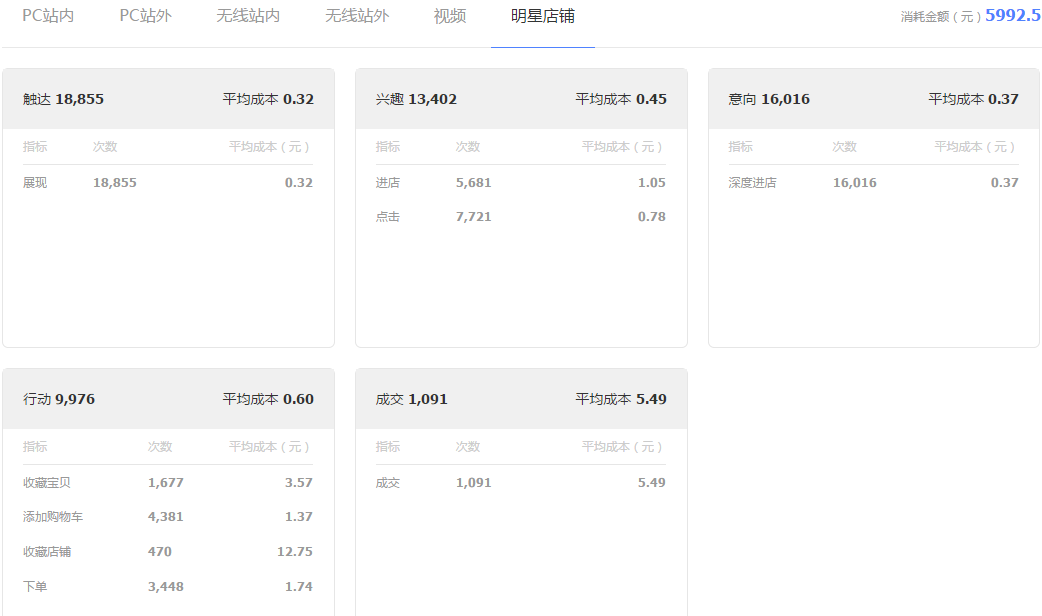Select the 明星店铺 tab
Screen dimensions: 1042x616
[542, 17]
